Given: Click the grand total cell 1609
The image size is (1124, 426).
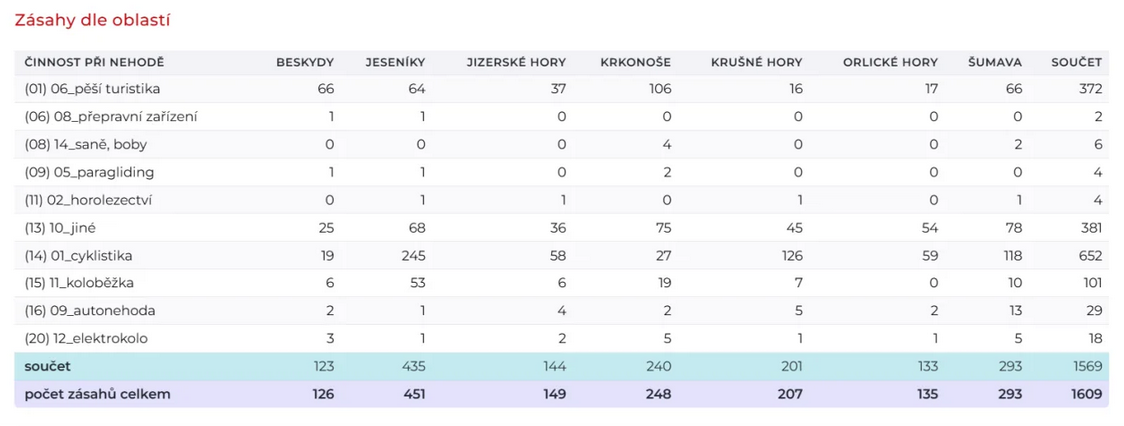Looking at the screenshot, I should 1085,394.
